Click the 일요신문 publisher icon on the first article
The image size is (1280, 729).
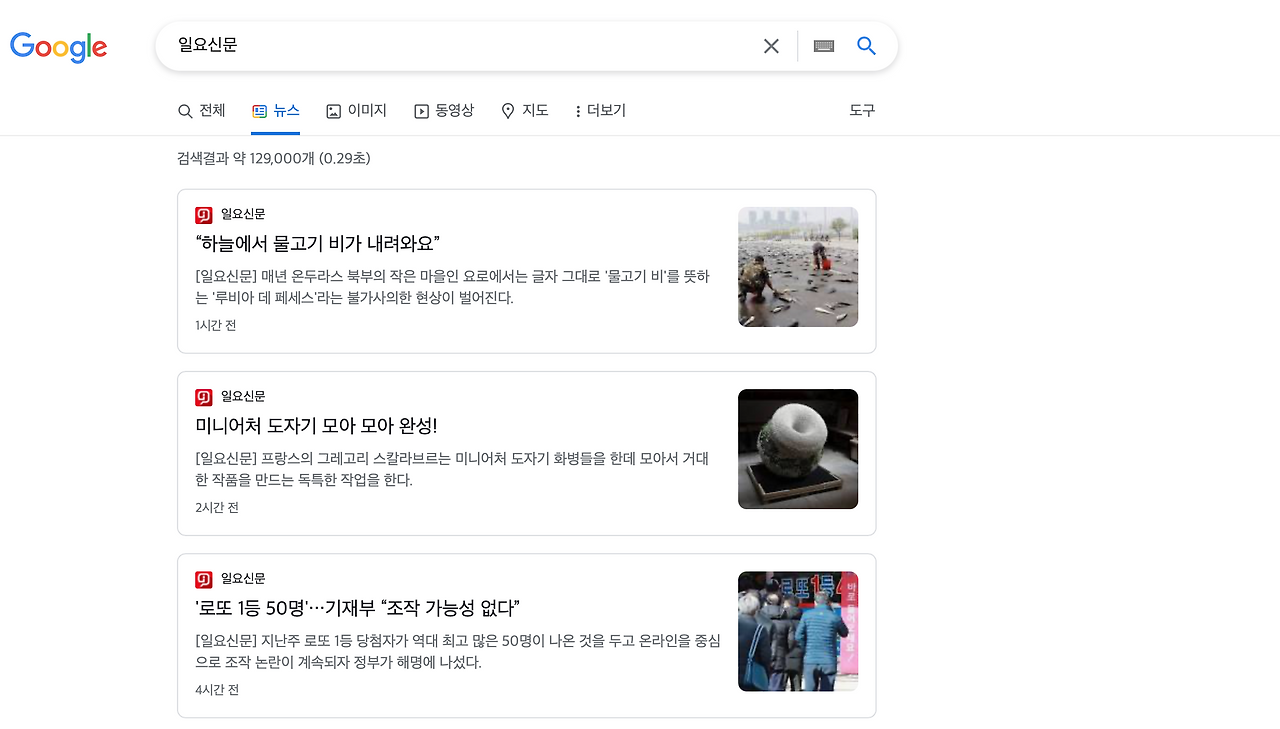pyautogui.click(x=204, y=214)
